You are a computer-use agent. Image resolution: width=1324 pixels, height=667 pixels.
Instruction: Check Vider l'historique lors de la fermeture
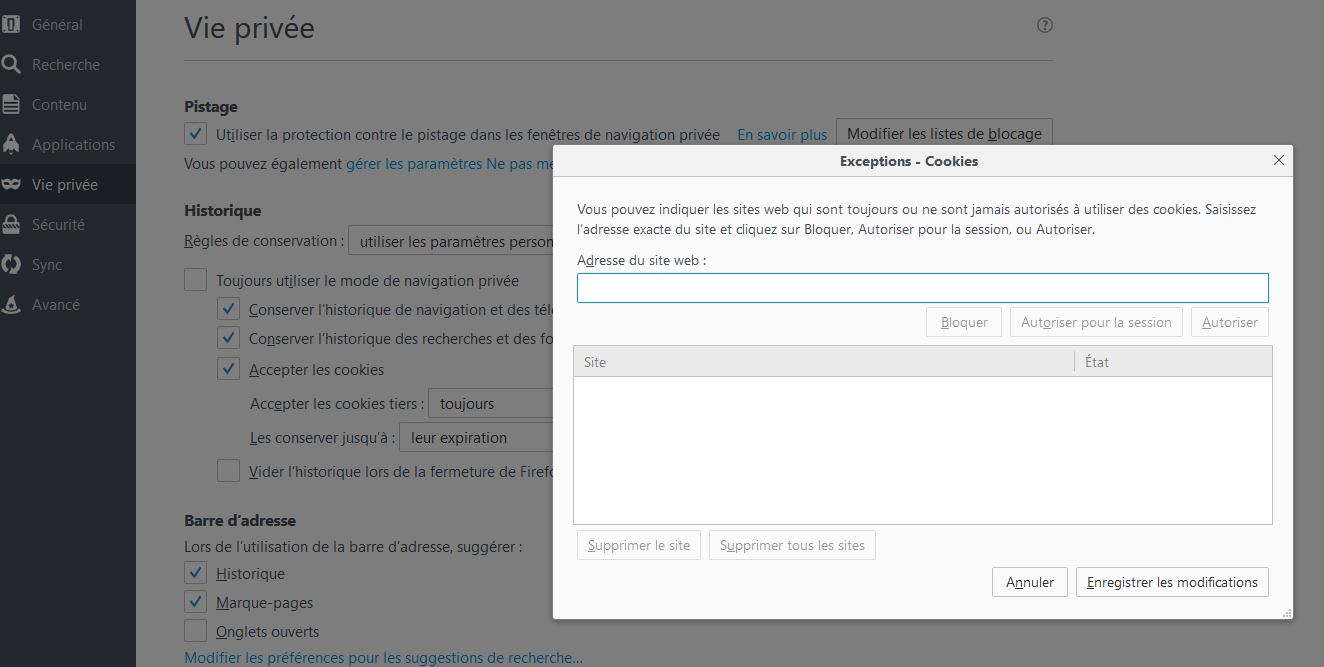[229, 471]
